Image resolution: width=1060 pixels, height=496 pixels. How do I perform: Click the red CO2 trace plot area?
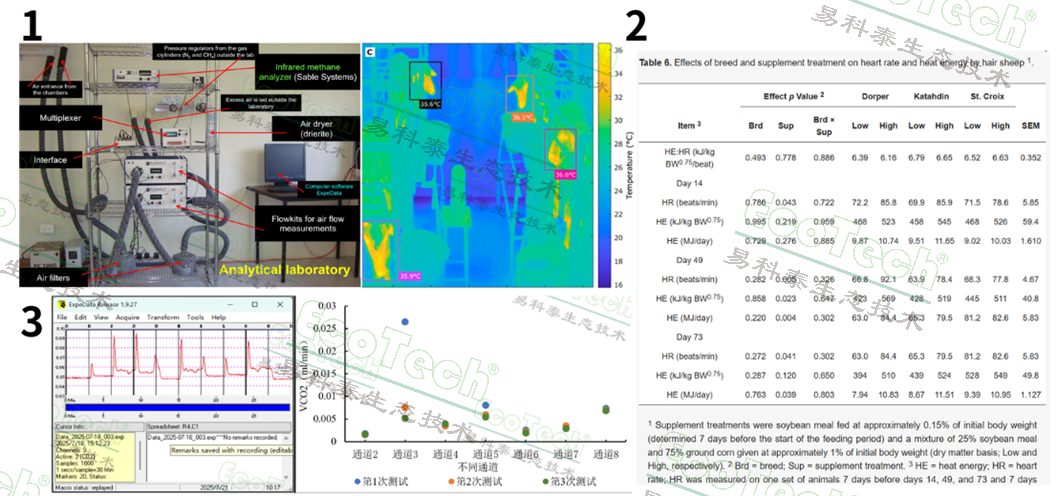tap(178, 363)
